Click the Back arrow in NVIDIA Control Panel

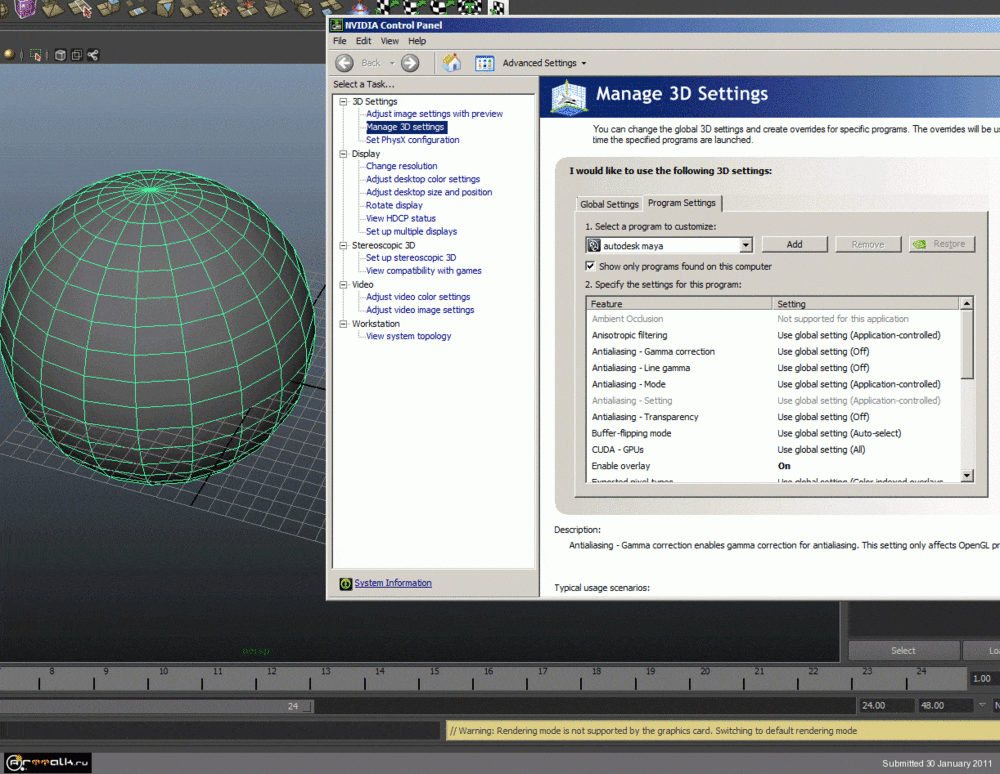344,63
